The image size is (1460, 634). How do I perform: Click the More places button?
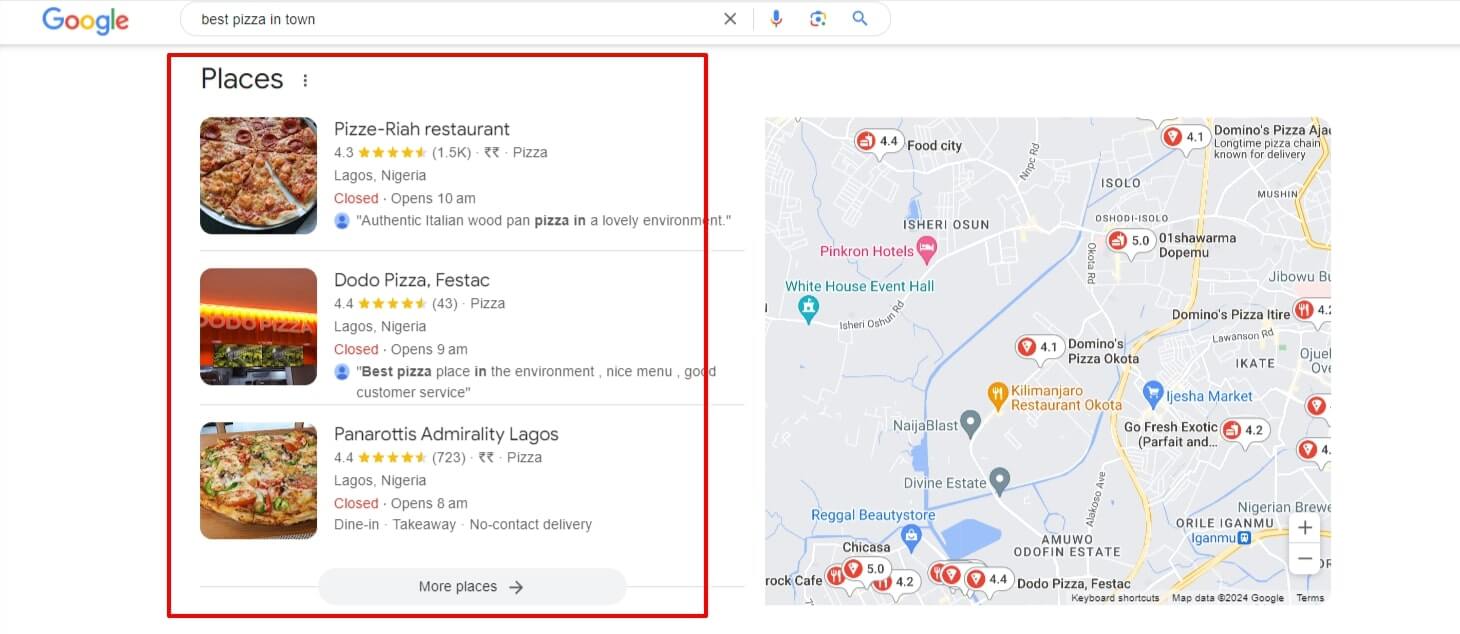(471, 587)
